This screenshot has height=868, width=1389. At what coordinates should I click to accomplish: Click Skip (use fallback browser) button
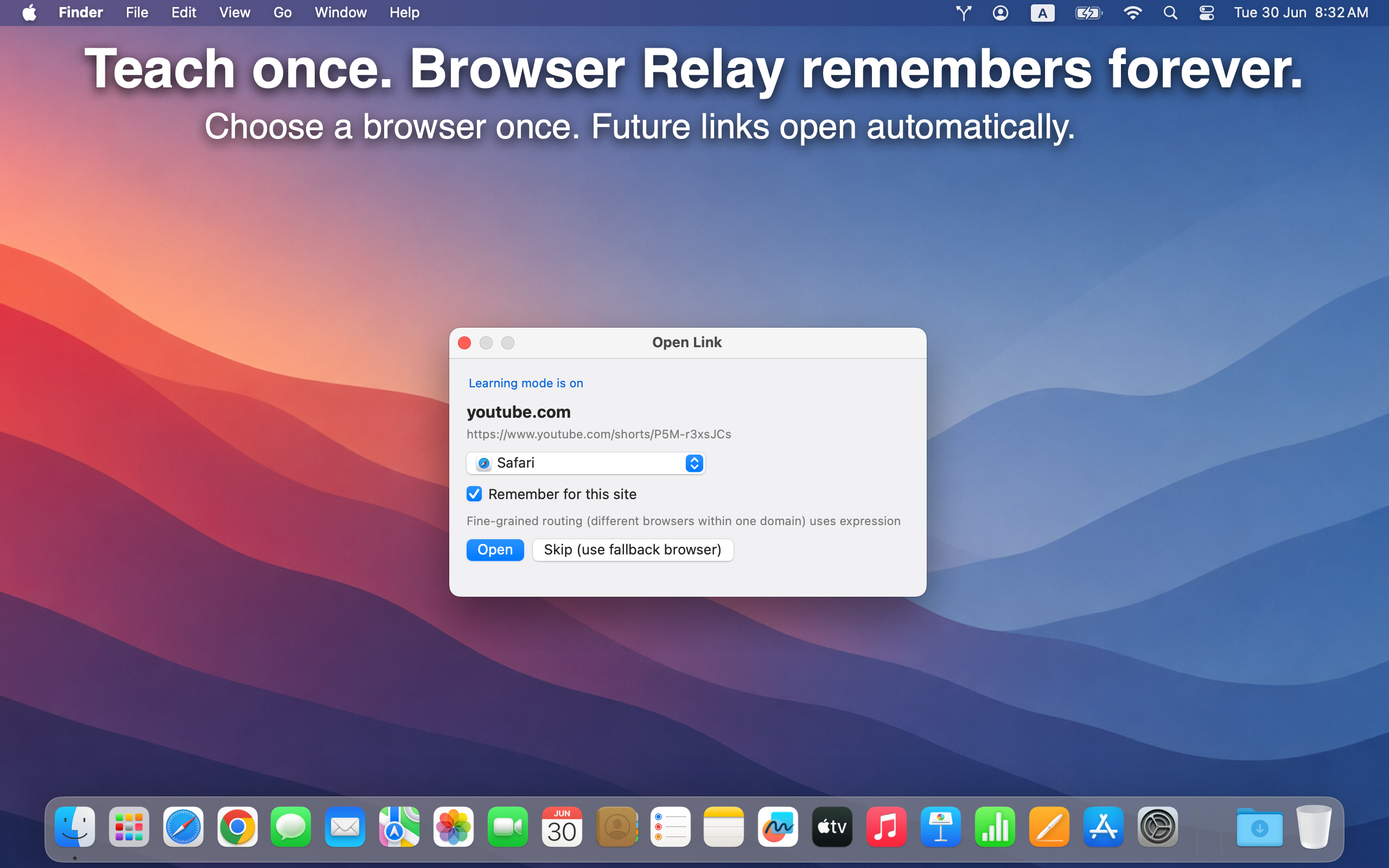point(633,550)
